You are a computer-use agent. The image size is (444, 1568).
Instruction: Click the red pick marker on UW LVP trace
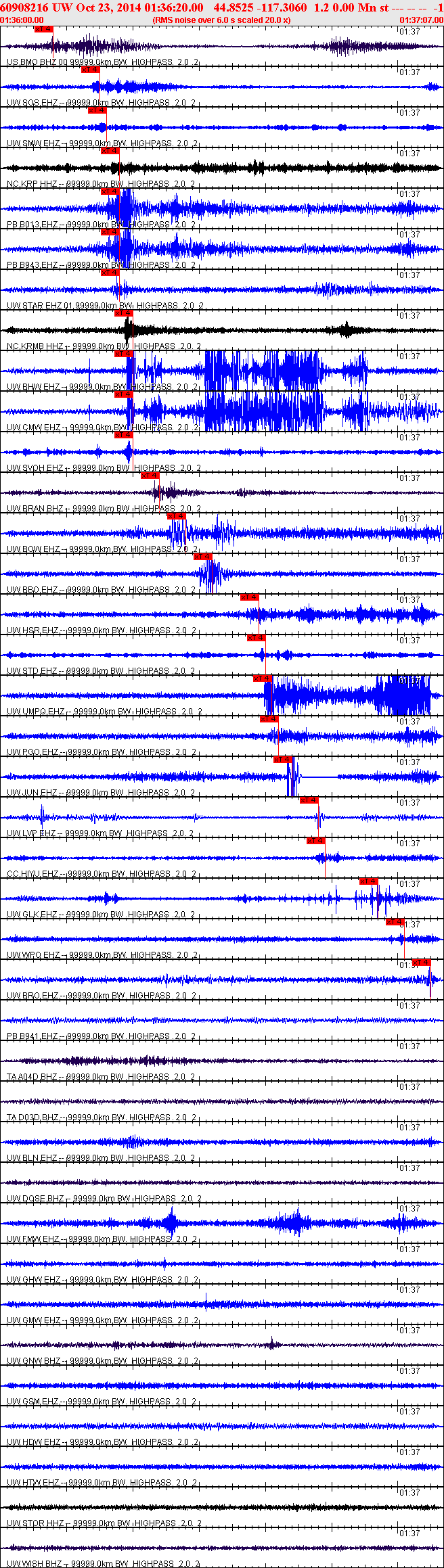(309, 800)
